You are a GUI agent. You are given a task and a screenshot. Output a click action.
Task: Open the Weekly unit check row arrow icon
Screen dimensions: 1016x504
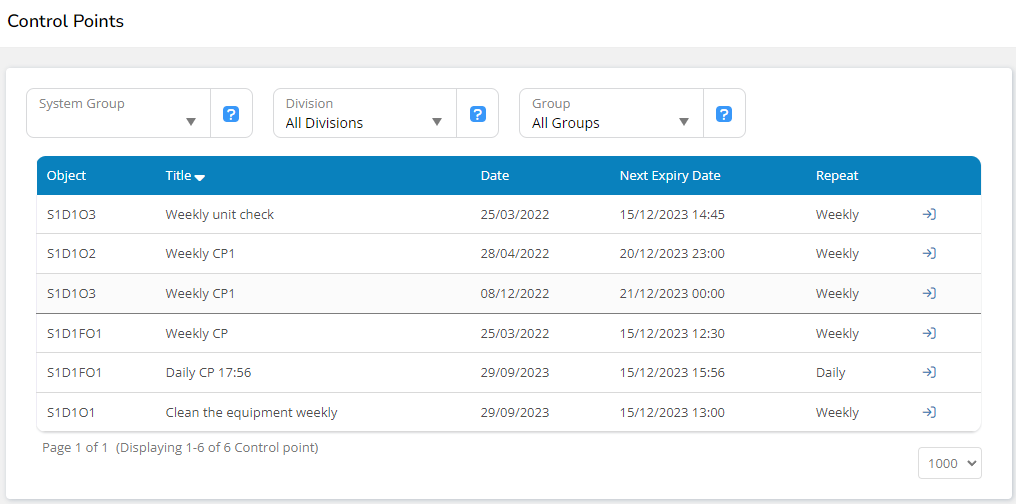pos(929,214)
